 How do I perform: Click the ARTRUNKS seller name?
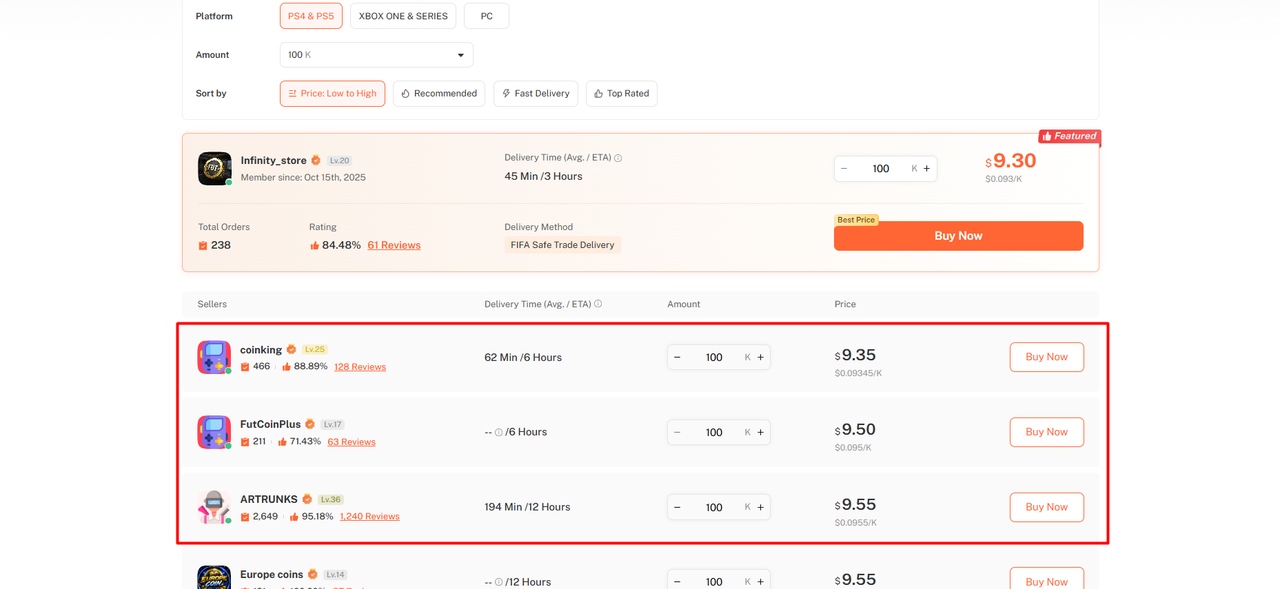pyautogui.click(x=269, y=499)
